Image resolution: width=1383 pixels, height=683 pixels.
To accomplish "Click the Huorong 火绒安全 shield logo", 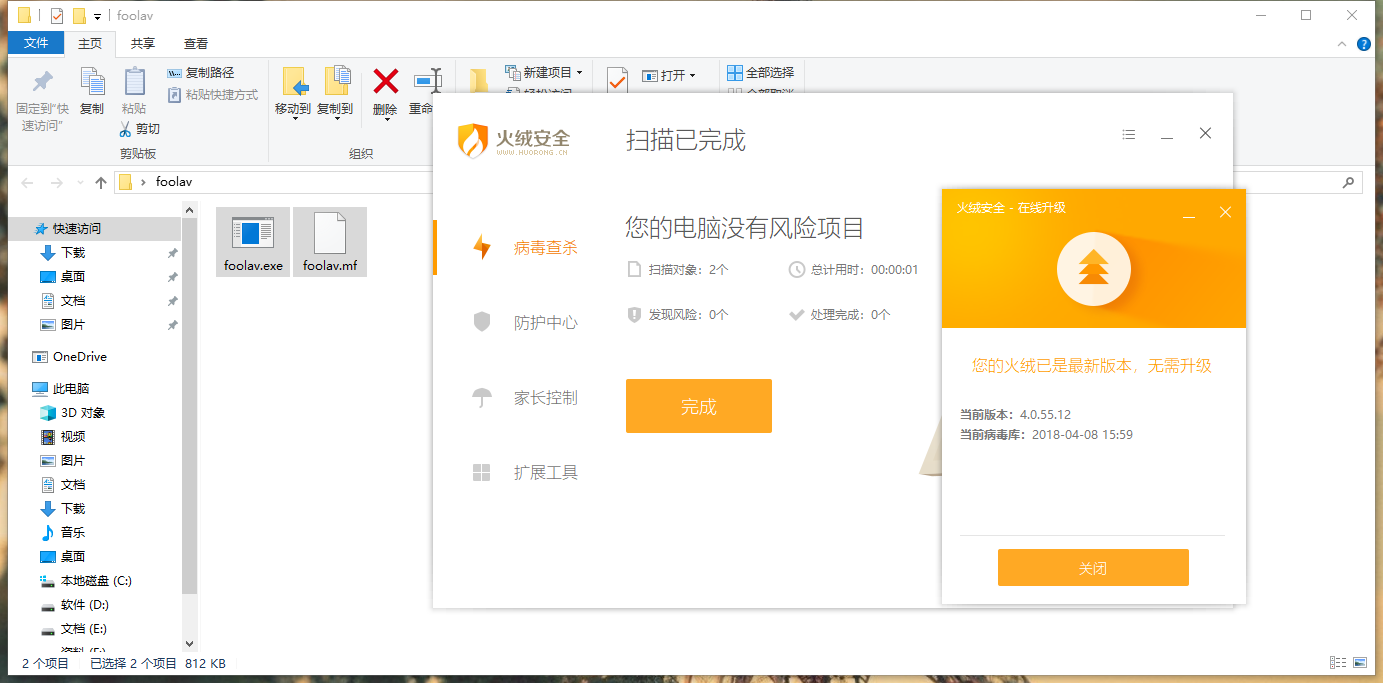I will 472,141.
